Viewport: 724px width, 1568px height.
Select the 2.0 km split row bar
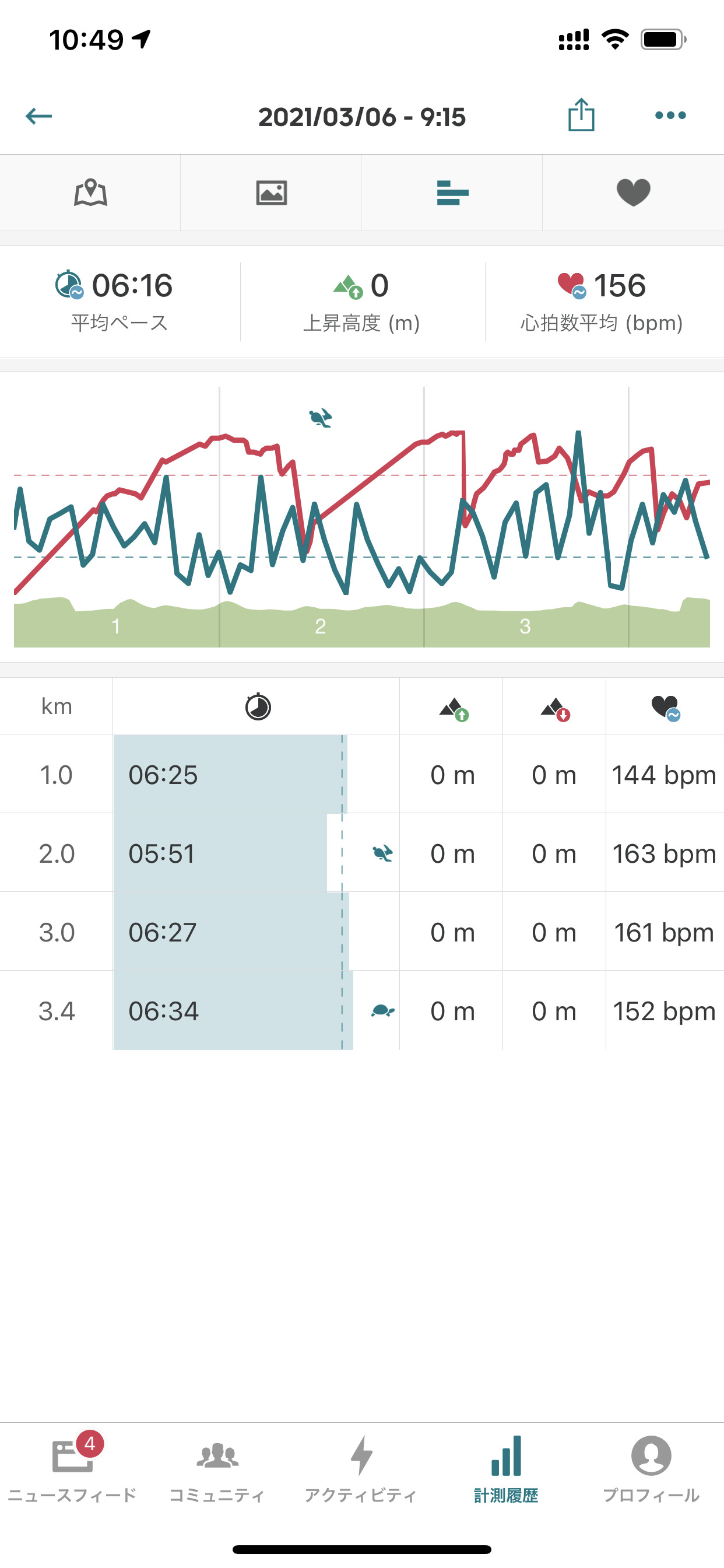coord(220,853)
